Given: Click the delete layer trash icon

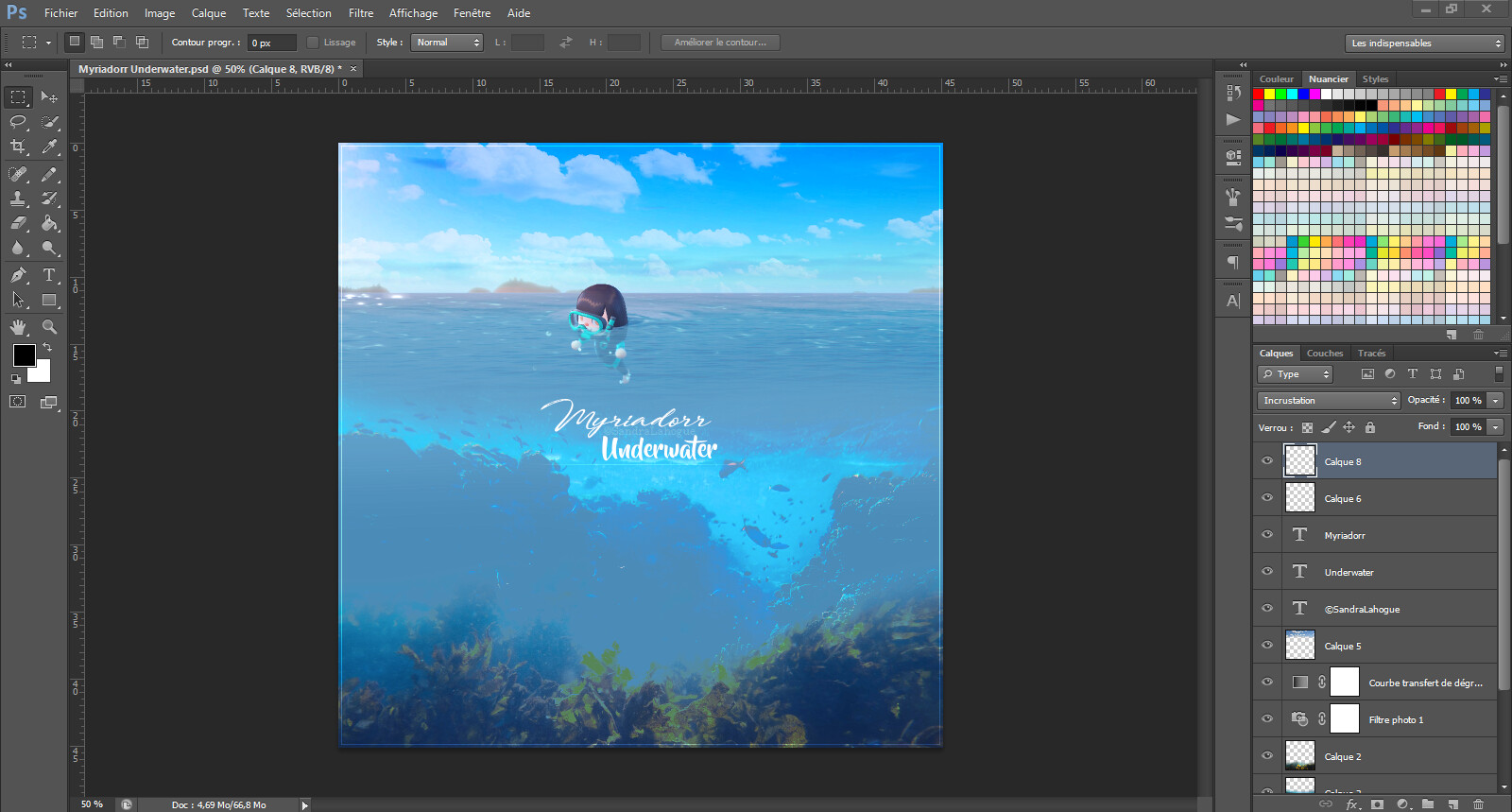Looking at the screenshot, I should (x=1478, y=804).
